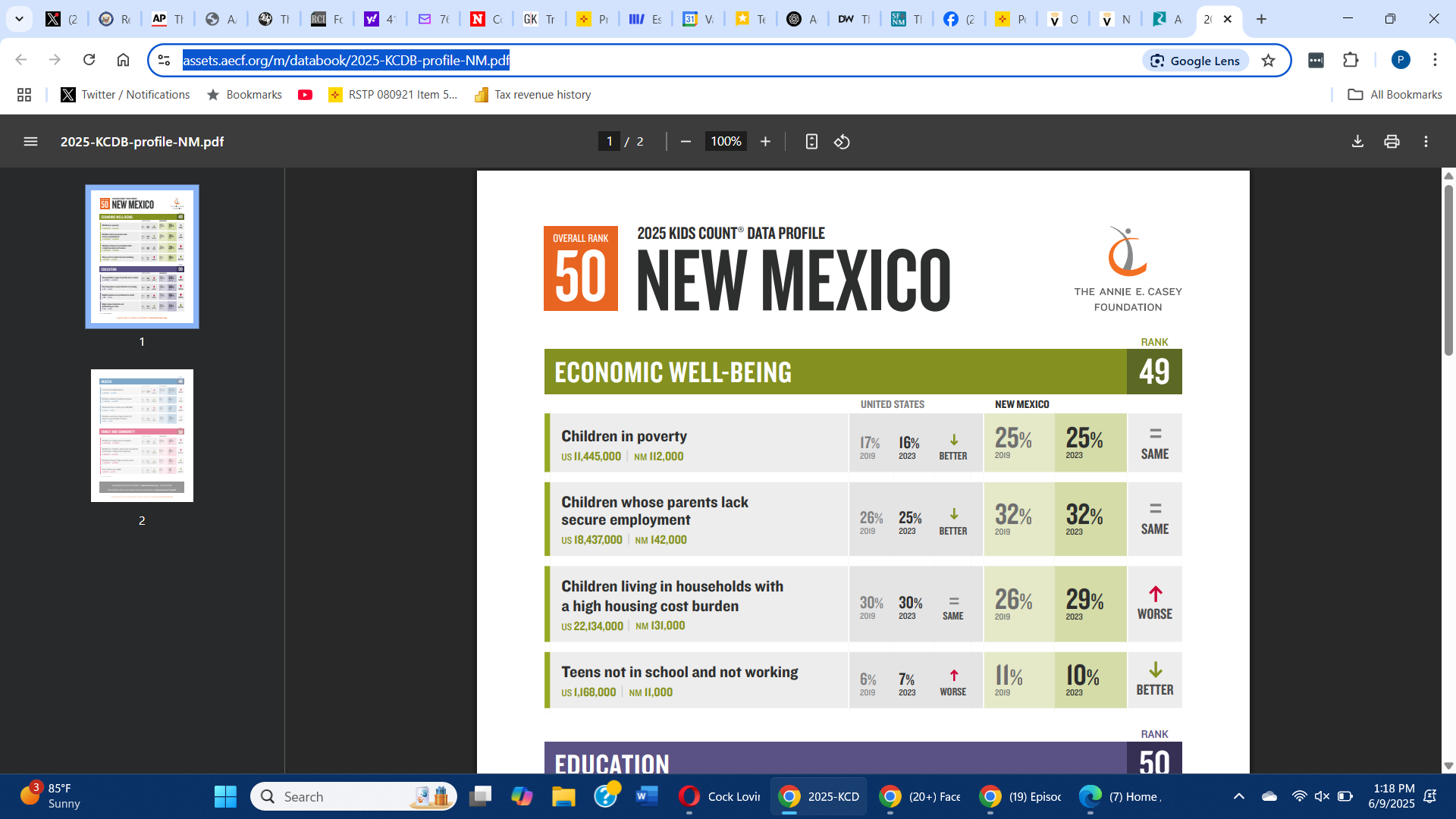Toggle the PDF sidebar menu
Screen dimensions: 1456x819
pyautogui.click(x=30, y=142)
